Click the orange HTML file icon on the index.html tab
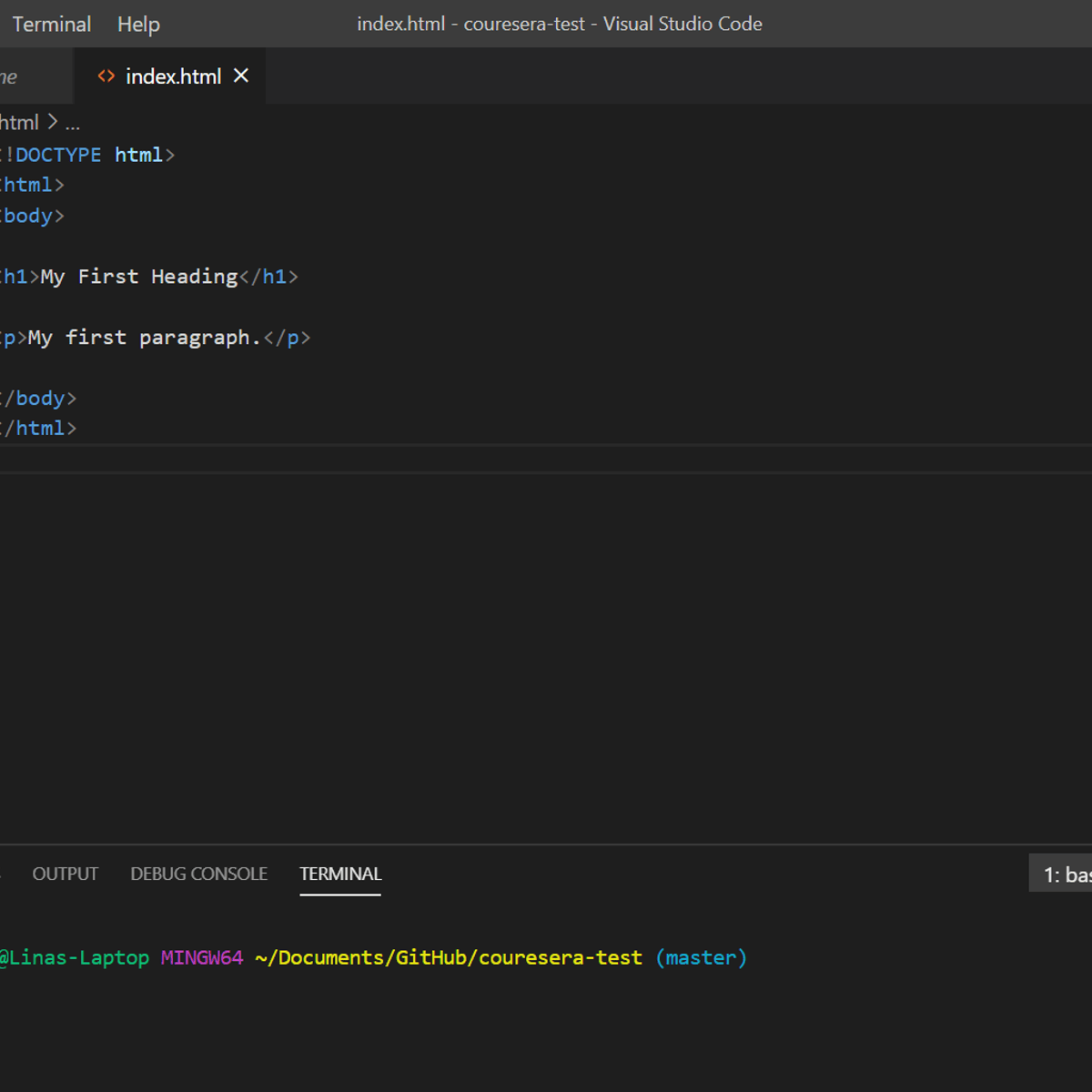The width and height of the screenshot is (1092, 1092). [106, 76]
